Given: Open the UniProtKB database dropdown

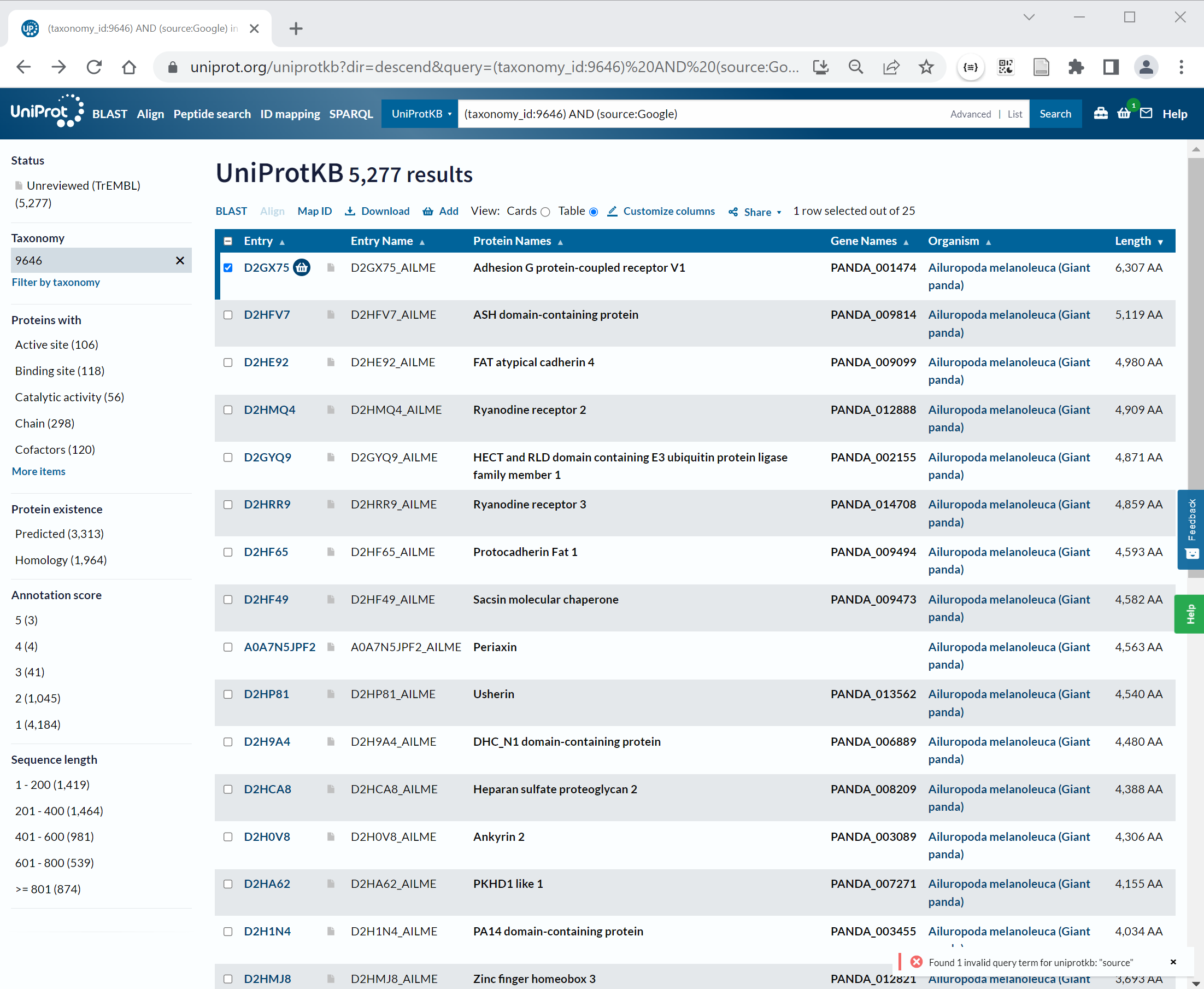Looking at the screenshot, I should point(421,114).
